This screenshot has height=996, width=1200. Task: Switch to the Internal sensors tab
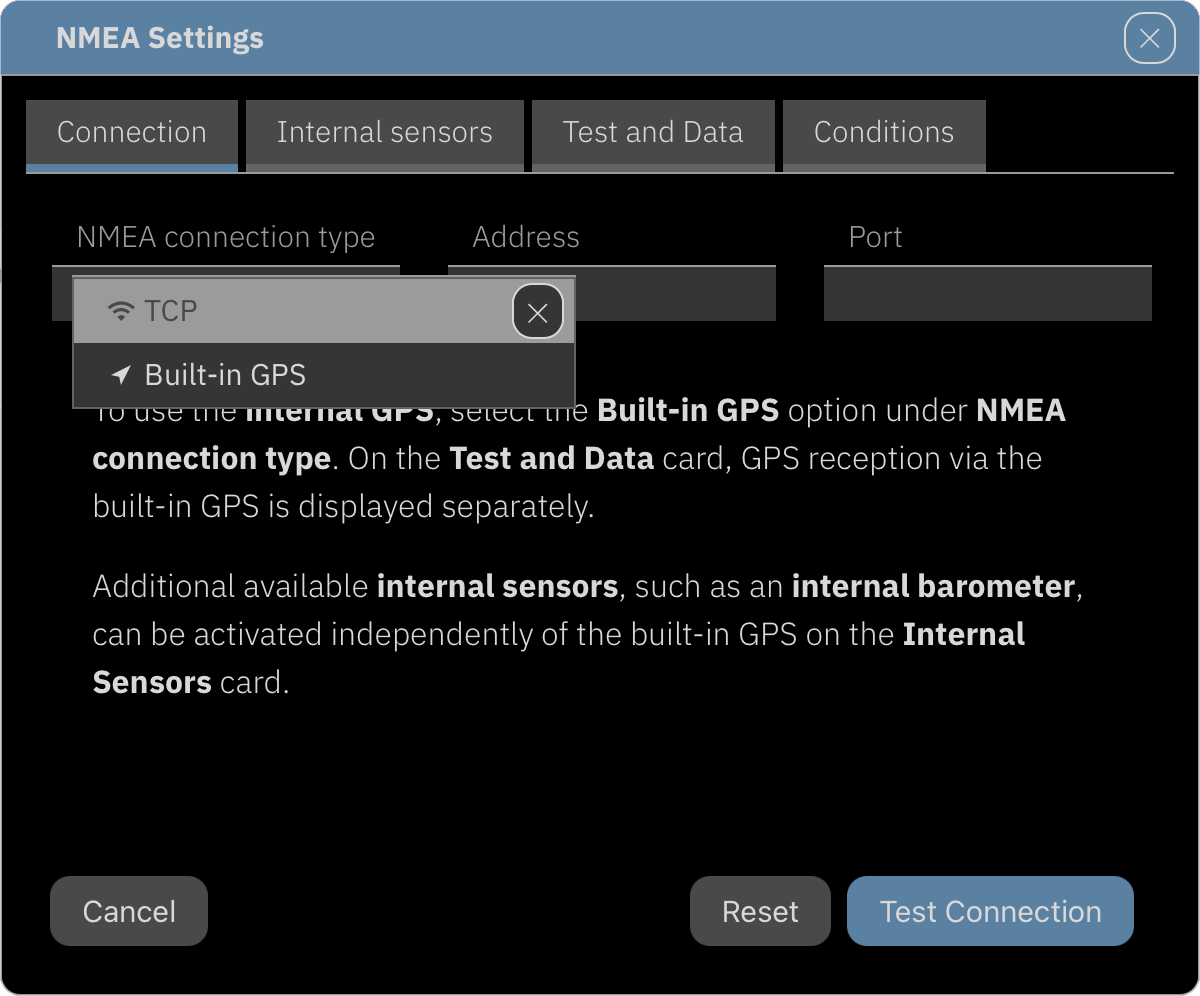pos(385,131)
